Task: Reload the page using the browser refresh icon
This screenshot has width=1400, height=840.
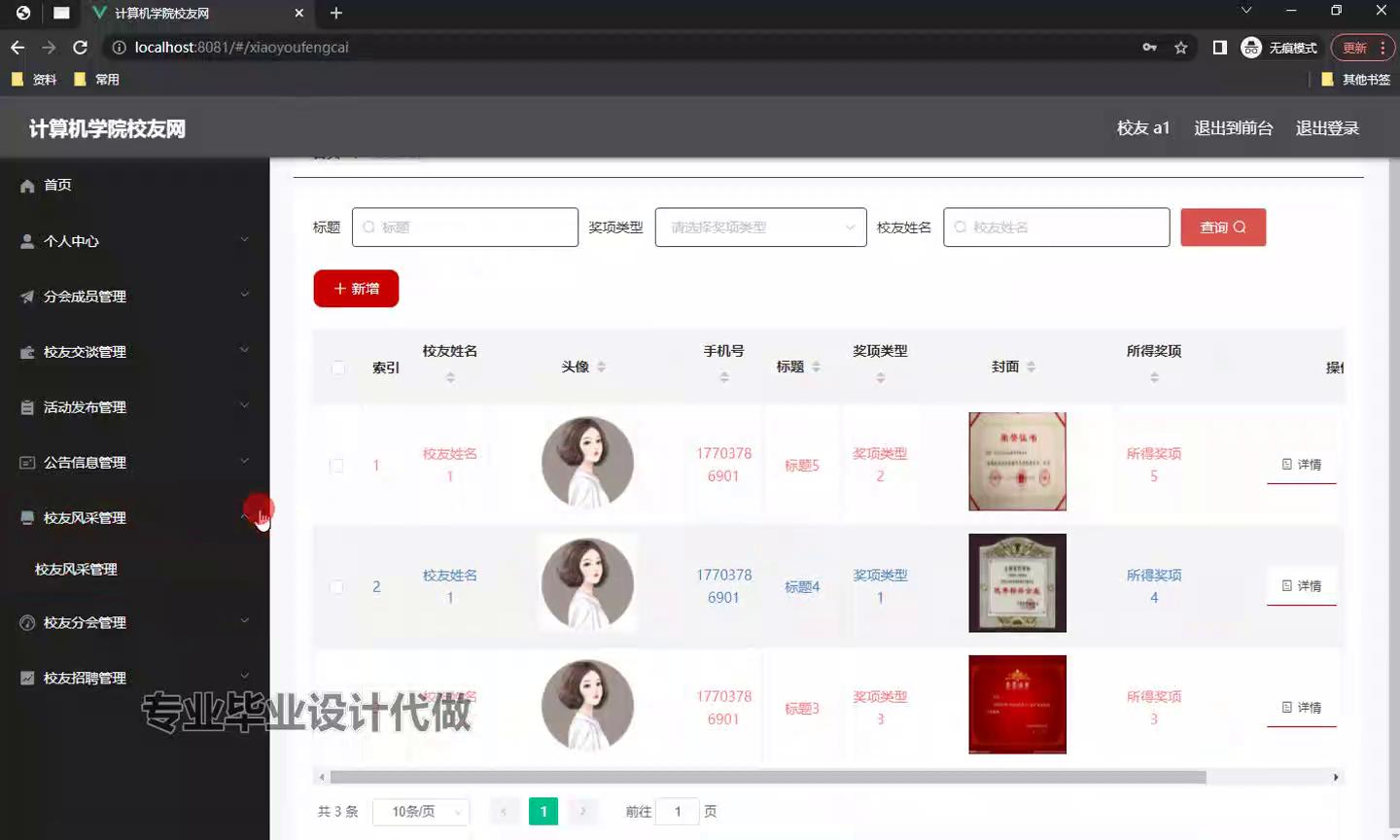Action: pos(81,48)
